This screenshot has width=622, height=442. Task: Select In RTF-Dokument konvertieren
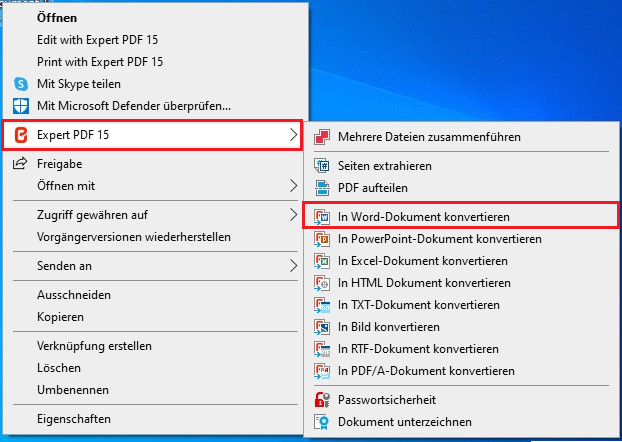418,349
